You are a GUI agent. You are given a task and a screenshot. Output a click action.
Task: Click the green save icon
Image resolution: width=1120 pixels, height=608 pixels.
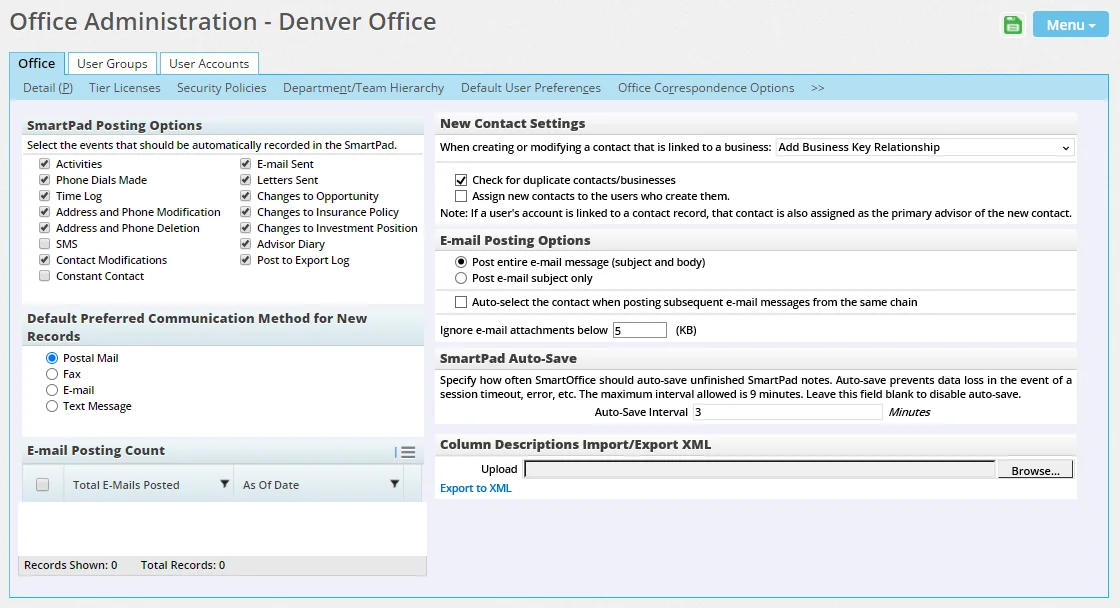(1013, 25)
